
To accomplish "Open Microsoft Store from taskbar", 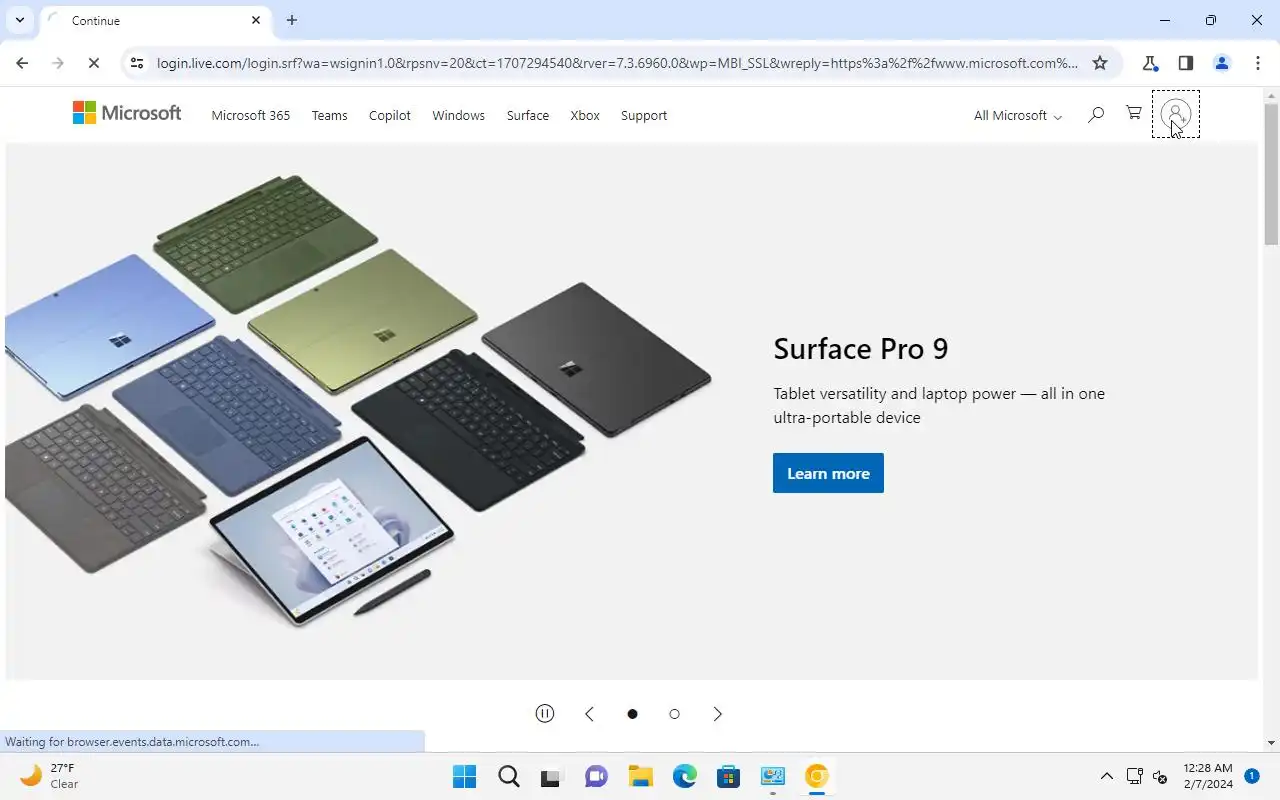I will tap(729, 776).
